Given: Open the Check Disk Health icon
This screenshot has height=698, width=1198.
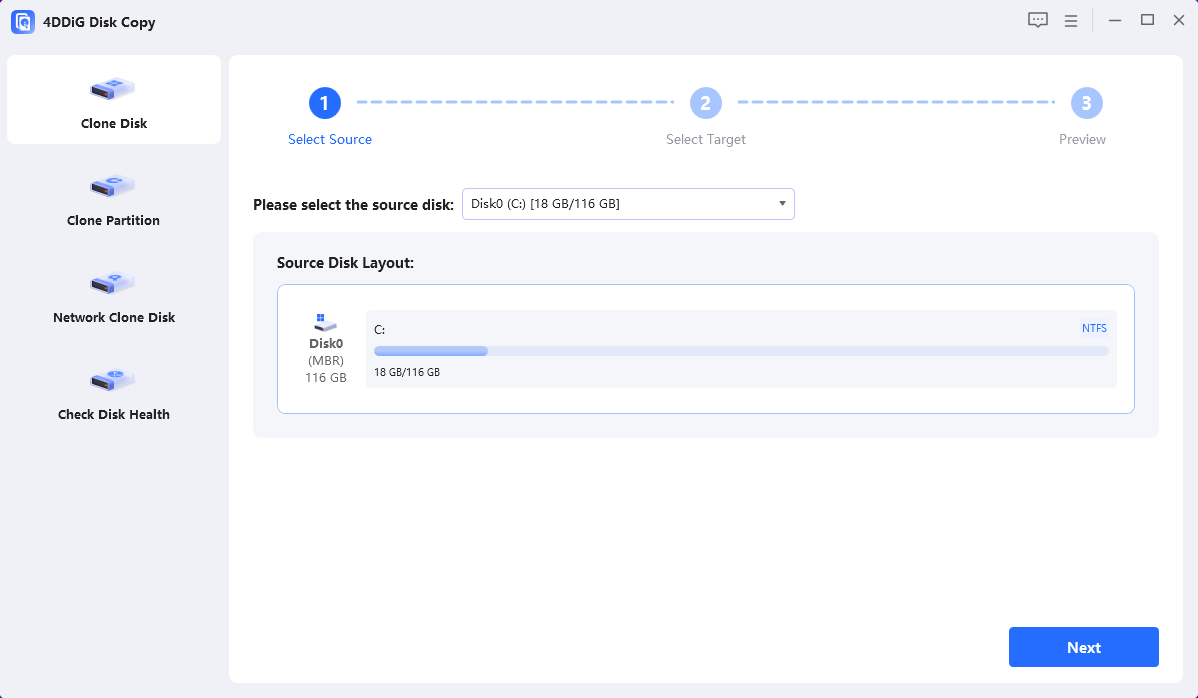Looking at the screenshot, I should click(x=113, y=381).
